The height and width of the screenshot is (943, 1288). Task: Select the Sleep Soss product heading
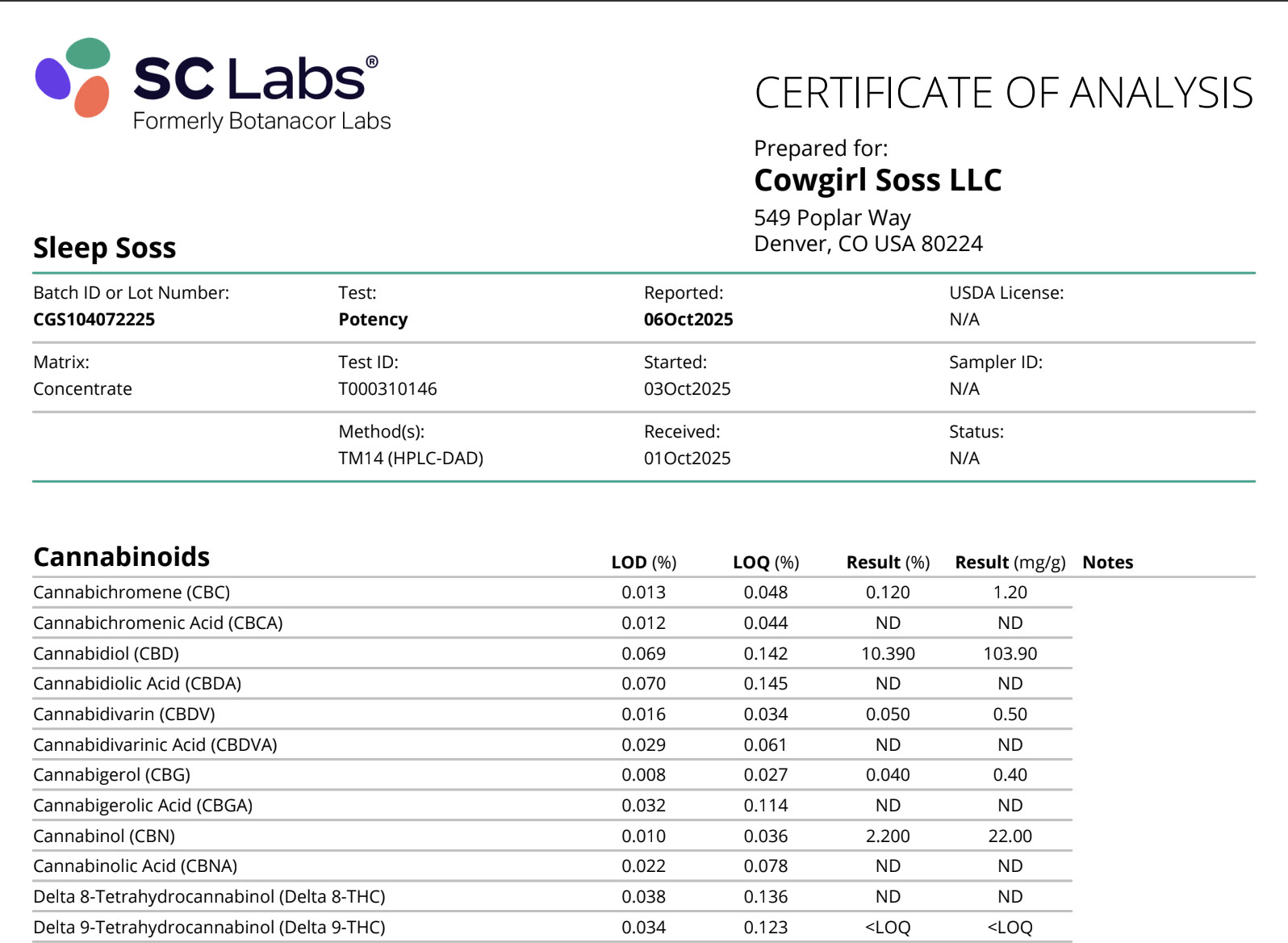click(x=104, y=248)
